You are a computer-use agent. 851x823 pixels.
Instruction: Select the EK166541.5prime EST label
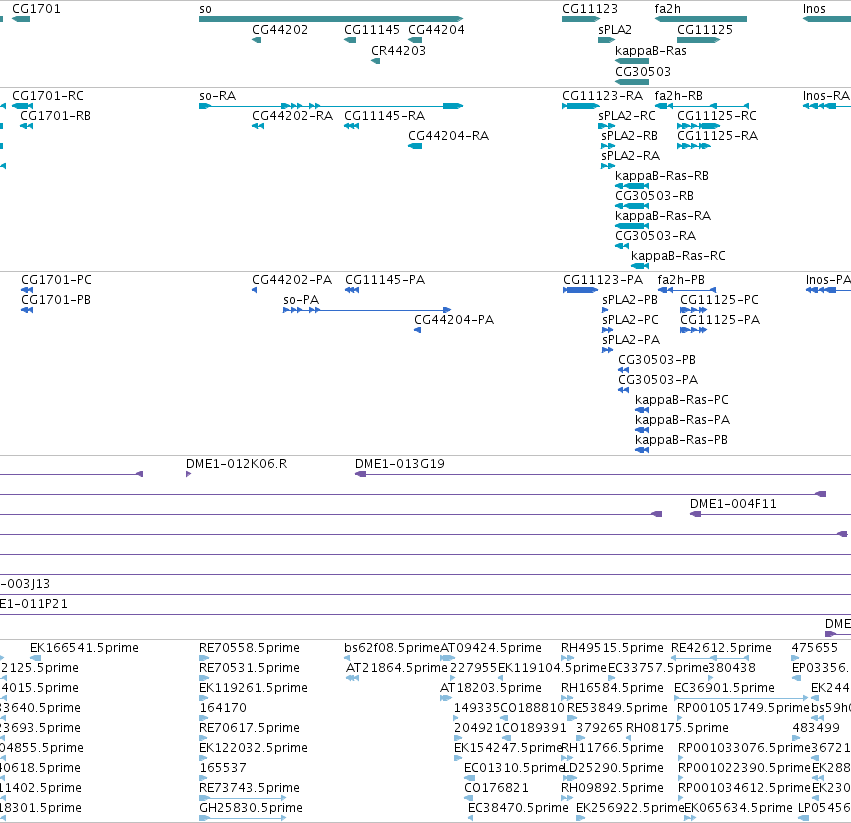84,648
